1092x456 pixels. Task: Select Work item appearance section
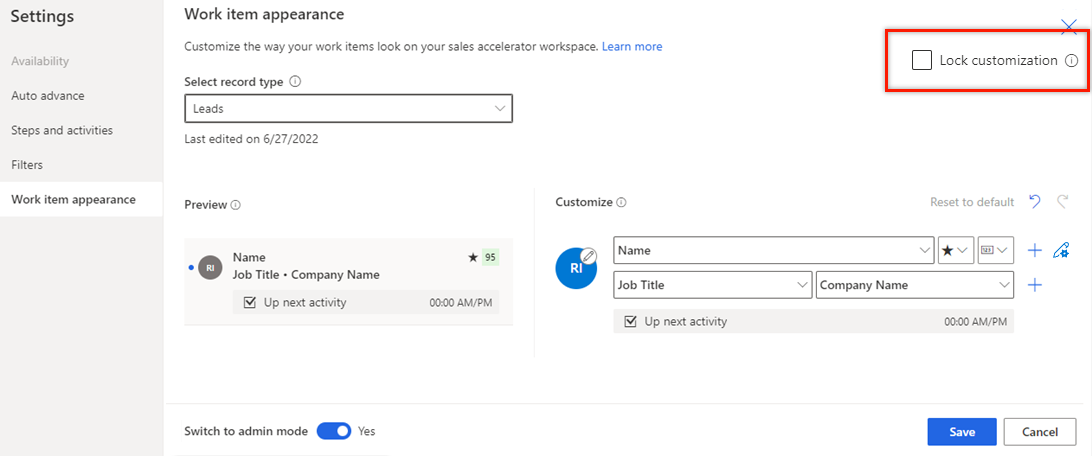(x=81, y=199)
